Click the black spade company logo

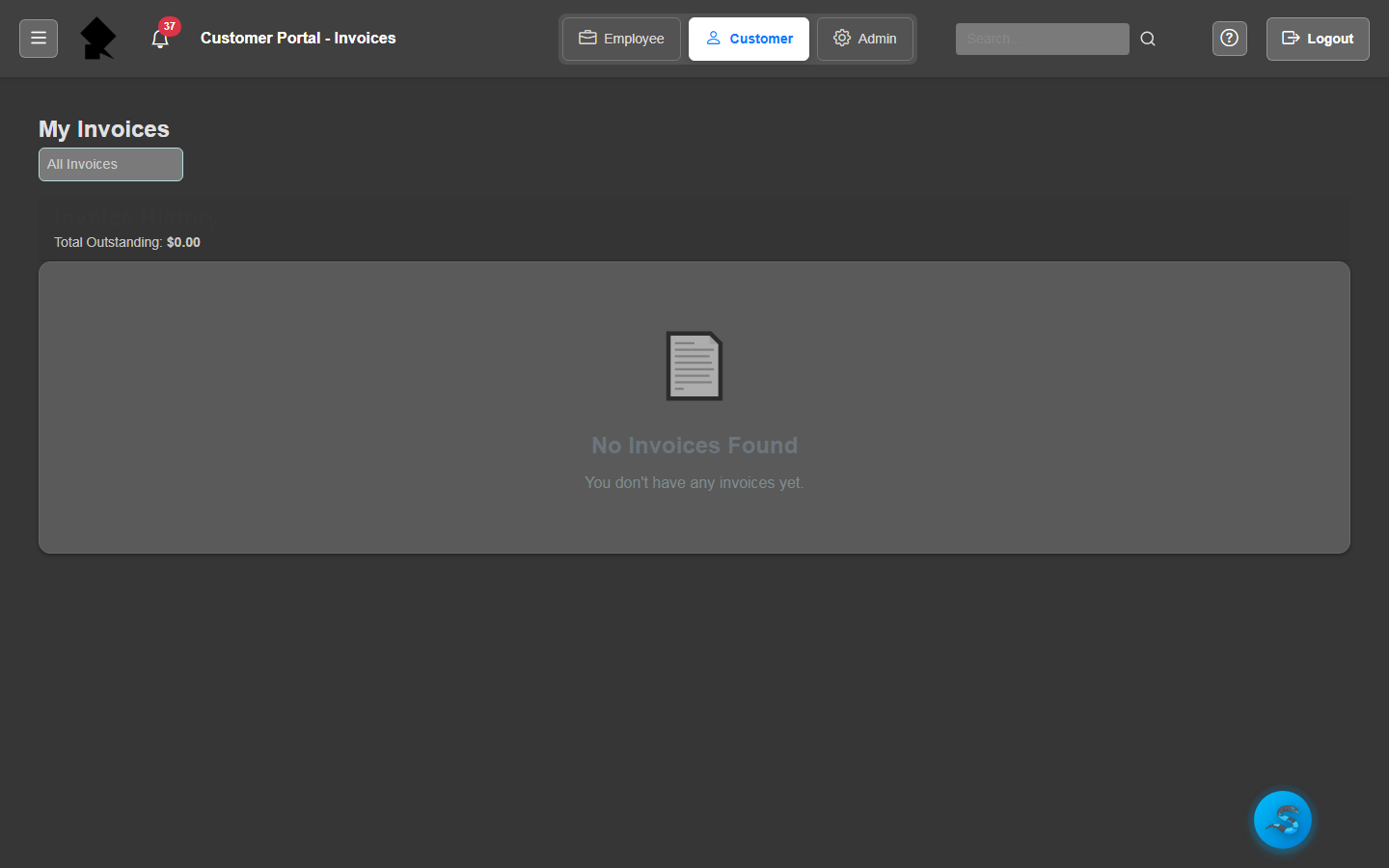coord(97,39)
